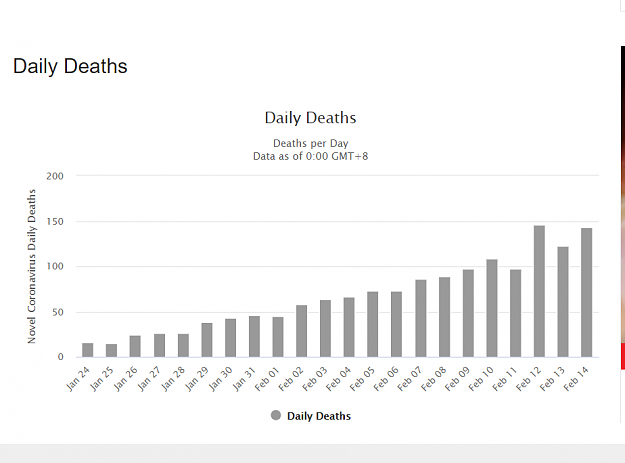This screenshot has width=625, height=463.
Task: Click the Deaths per Day subtitle
Action: point(311,143)
